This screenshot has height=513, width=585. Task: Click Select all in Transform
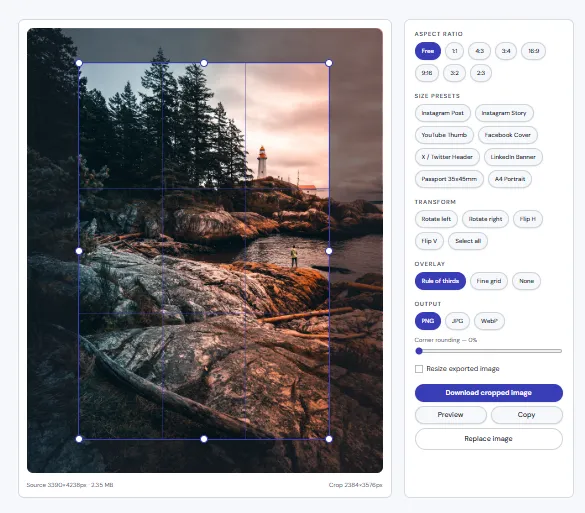468,241
